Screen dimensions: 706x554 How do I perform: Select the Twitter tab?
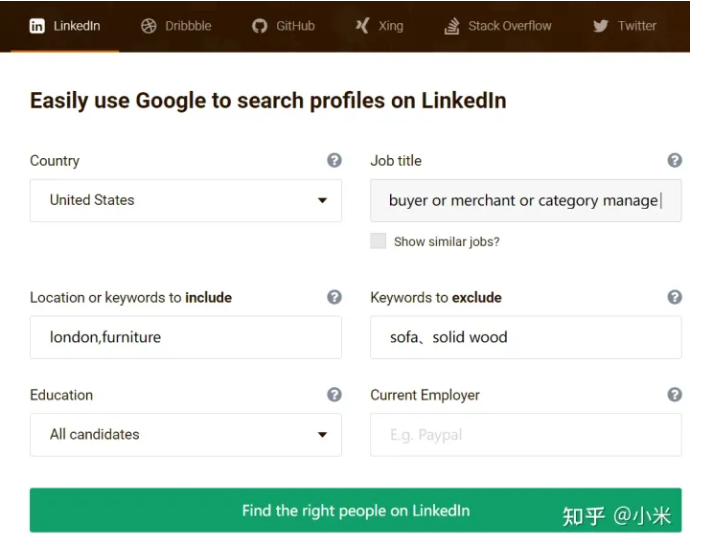click(625, 26)
